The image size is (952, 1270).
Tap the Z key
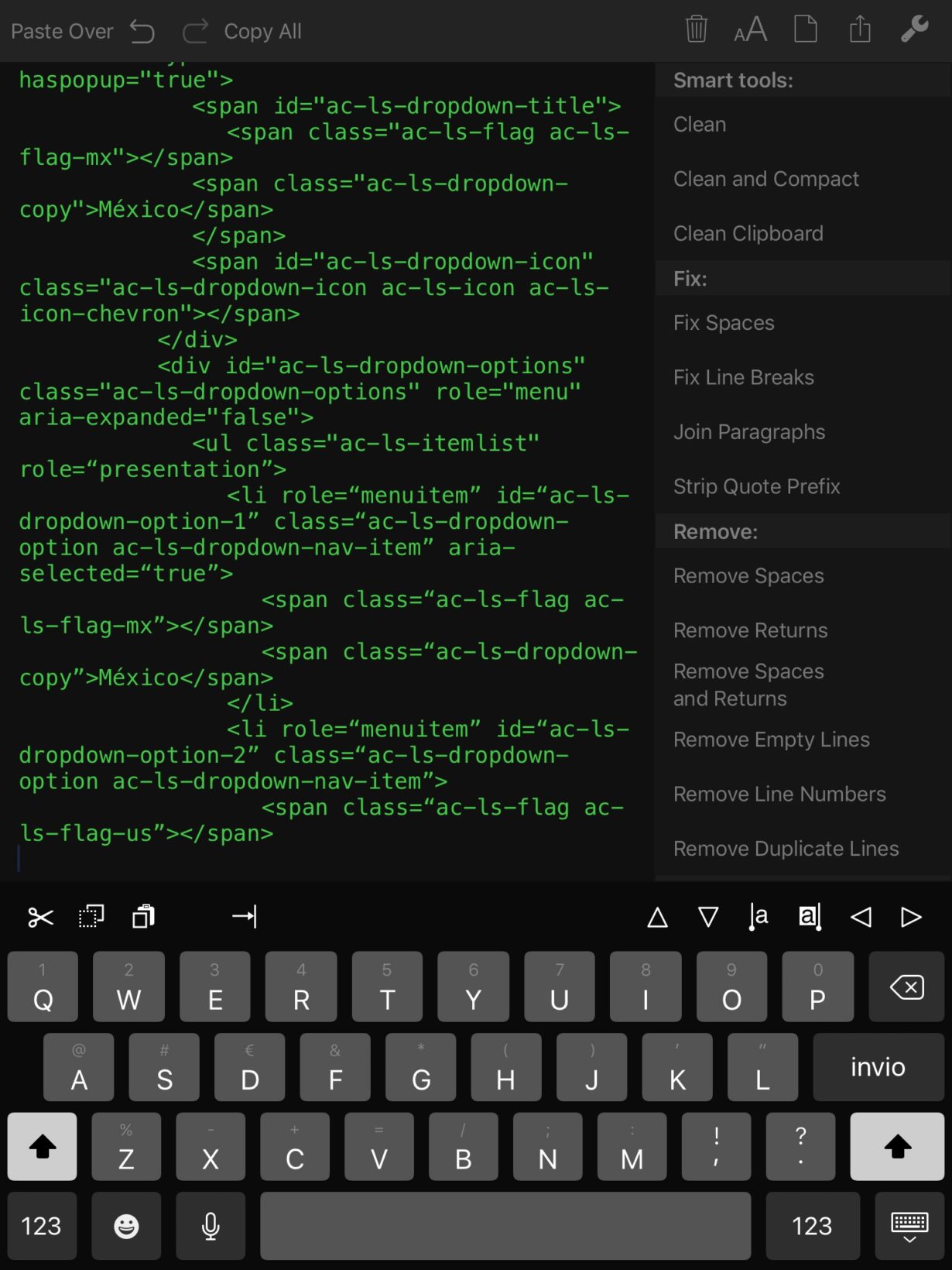click(126, 1146)
